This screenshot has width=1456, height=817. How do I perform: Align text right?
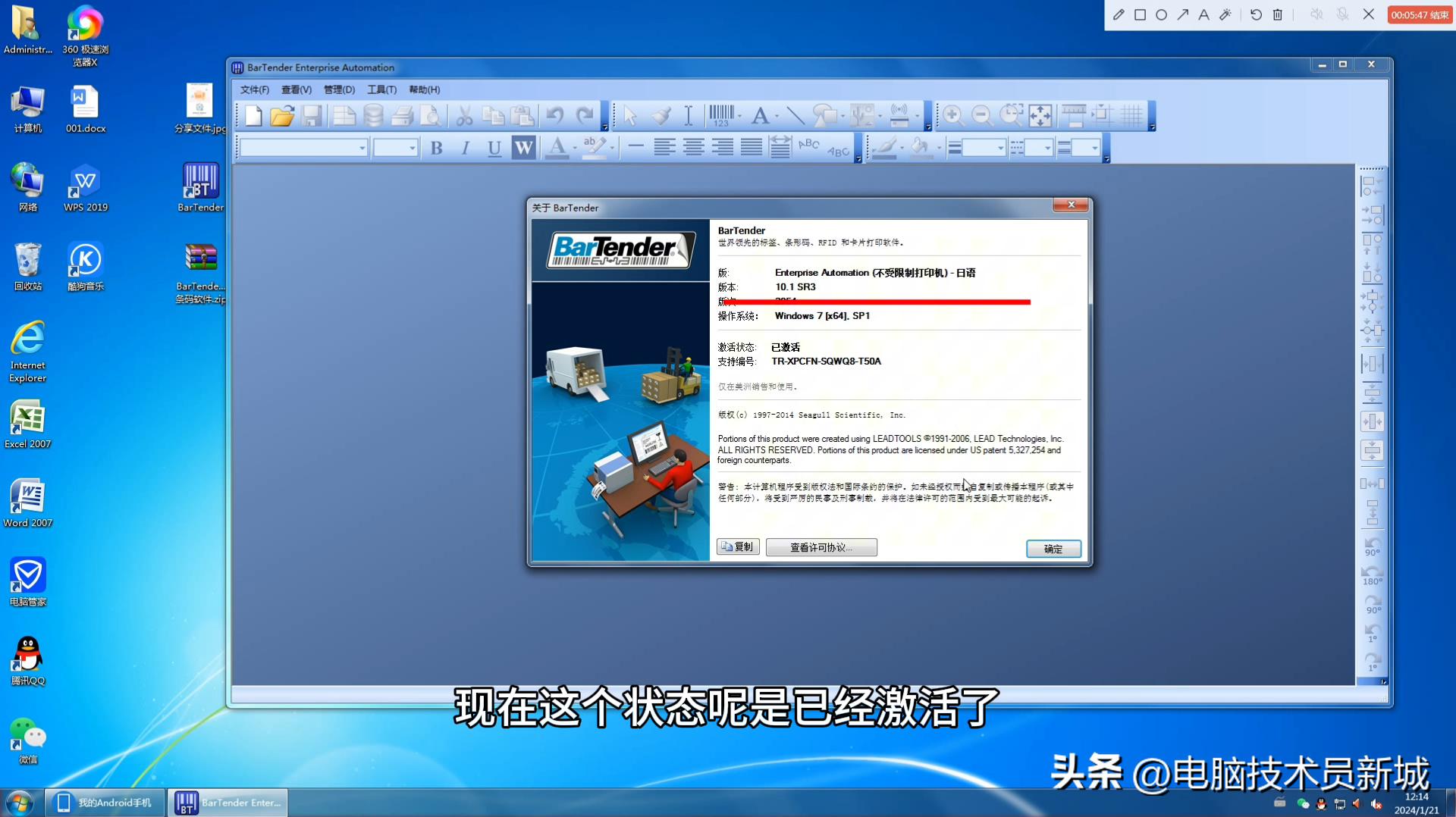723,148
